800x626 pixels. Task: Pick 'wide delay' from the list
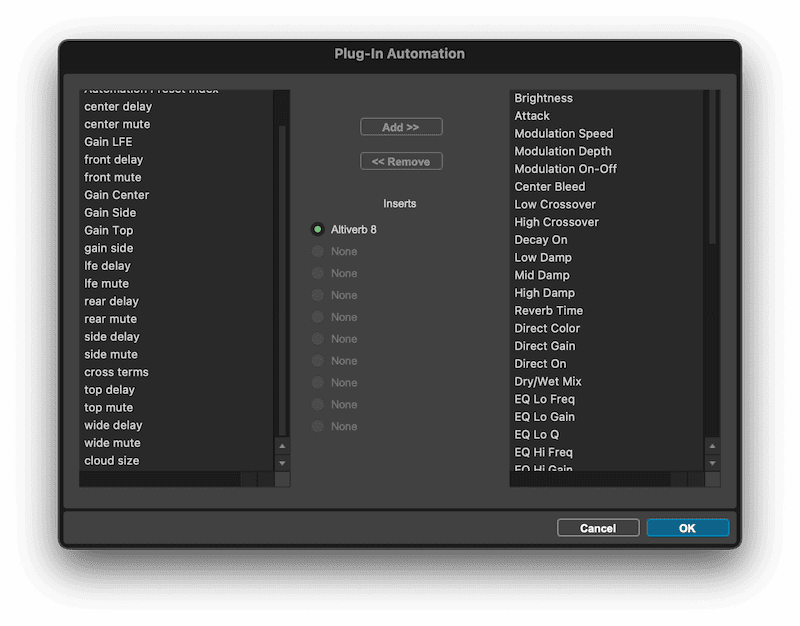click(113, 425)
